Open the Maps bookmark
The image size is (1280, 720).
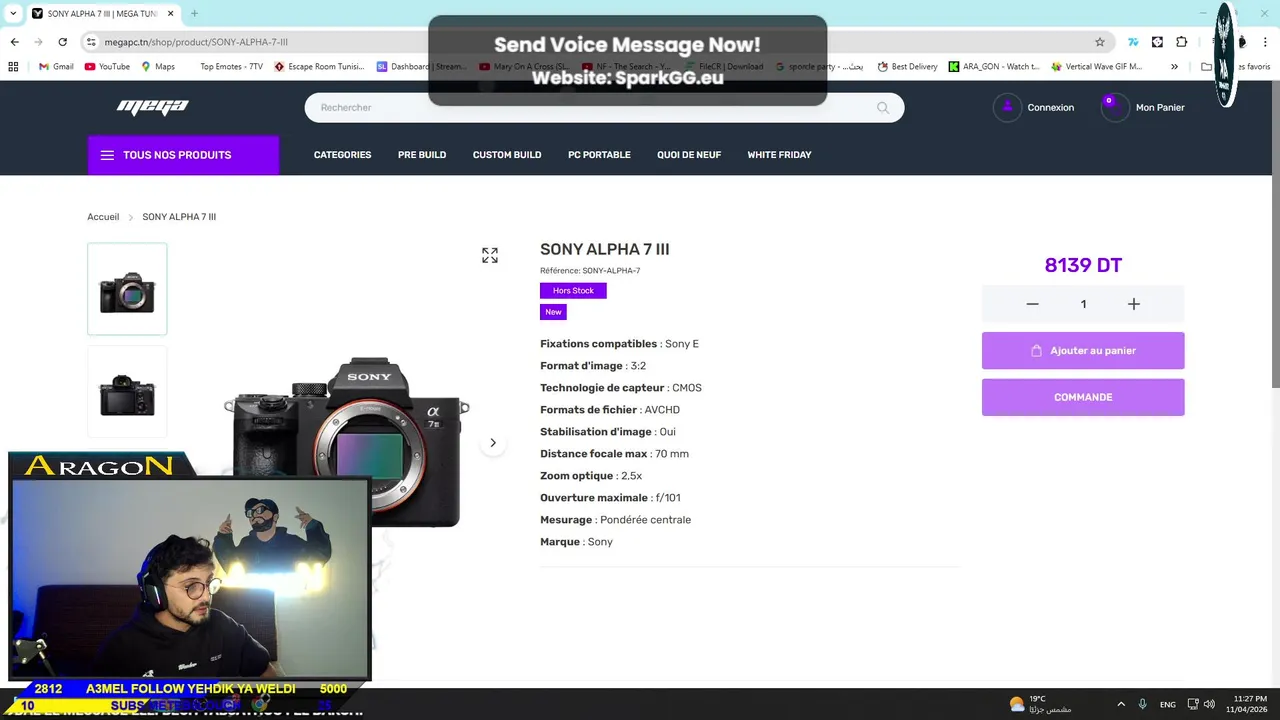158,67
